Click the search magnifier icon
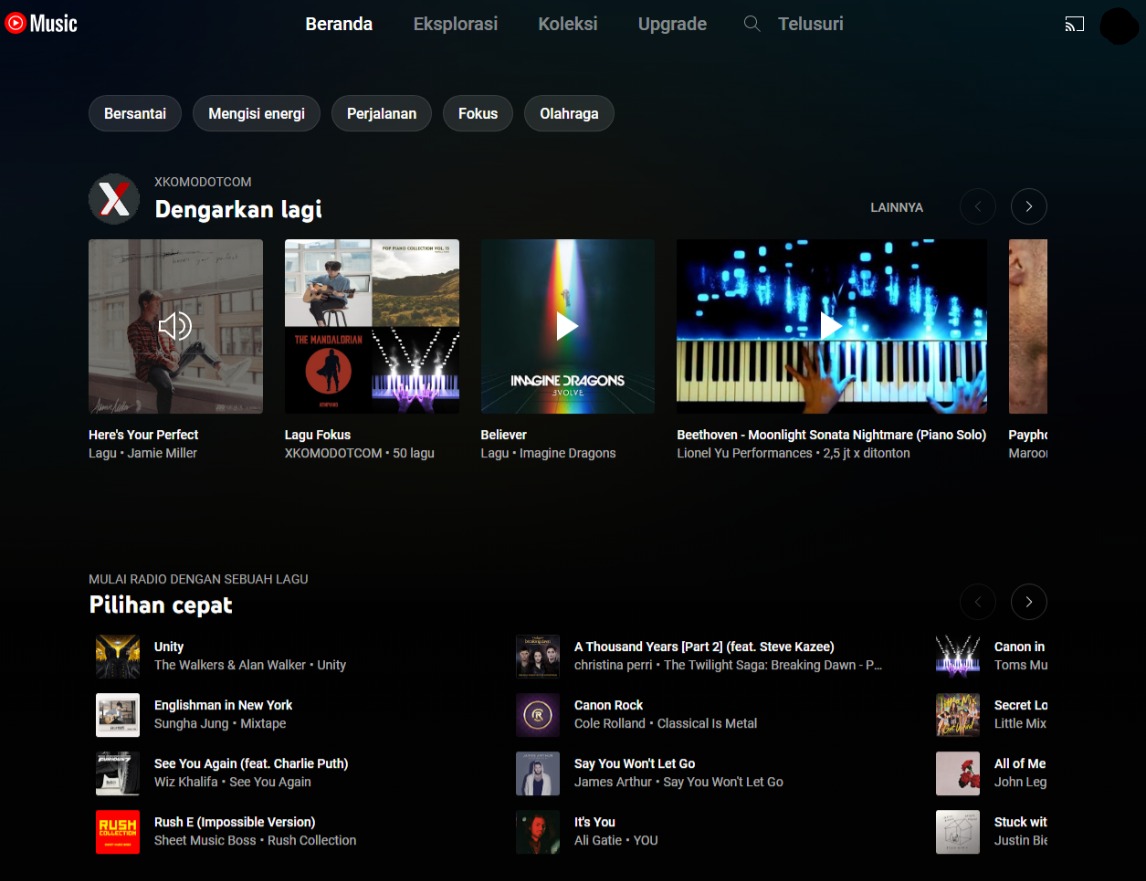The width and height of the screenshot is (1146, 881). [751, 24]
